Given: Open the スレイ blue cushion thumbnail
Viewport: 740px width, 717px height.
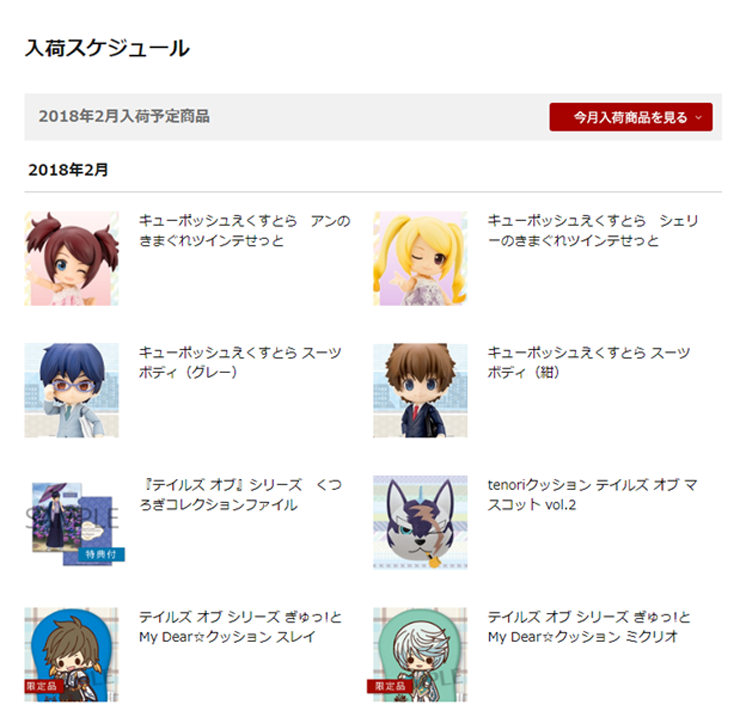Looking at the screenshot, I should tap(71, 655).
